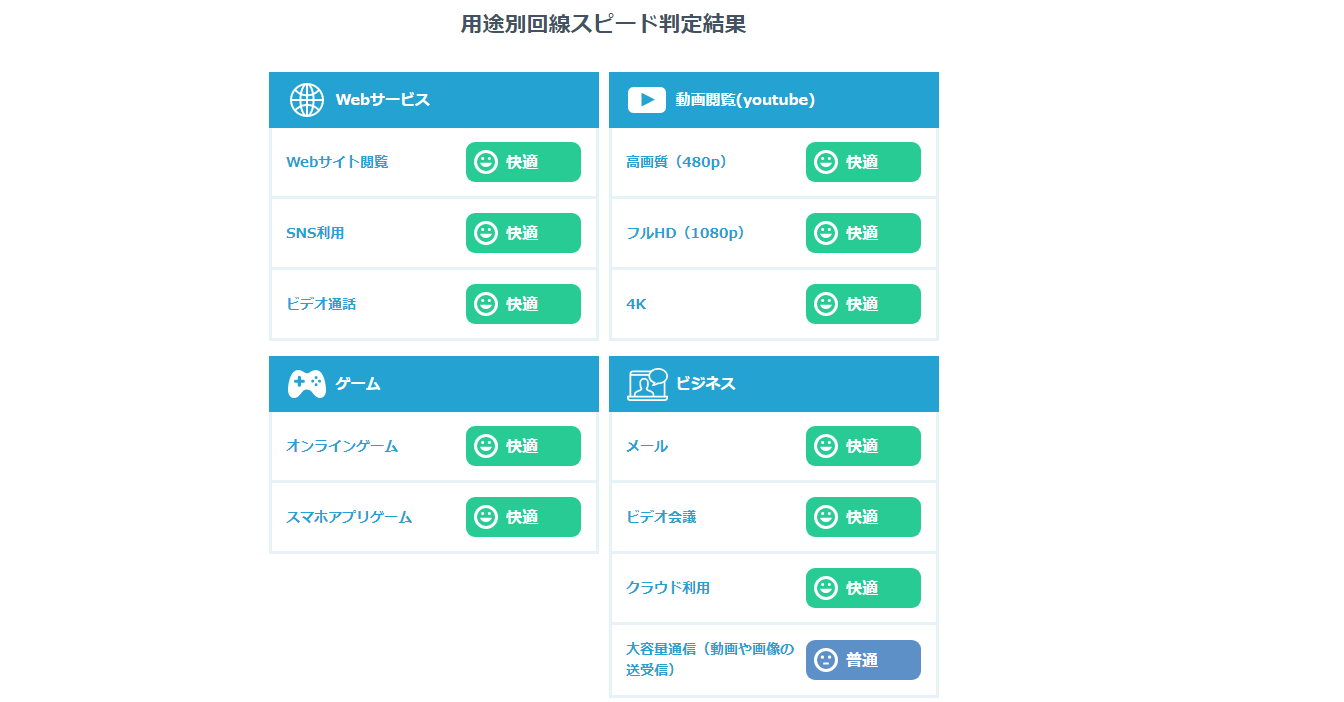Click the 快適 badge for クラウド利用

[x=863, y=588]
